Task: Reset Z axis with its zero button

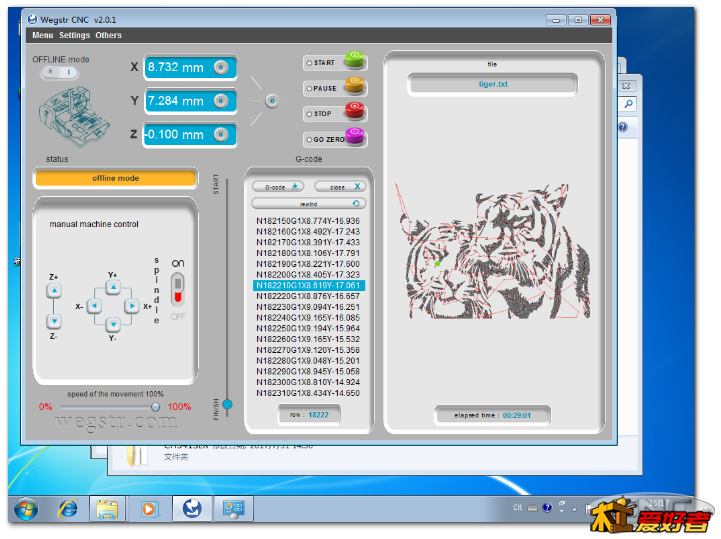Action: click(x=221, y=135)
